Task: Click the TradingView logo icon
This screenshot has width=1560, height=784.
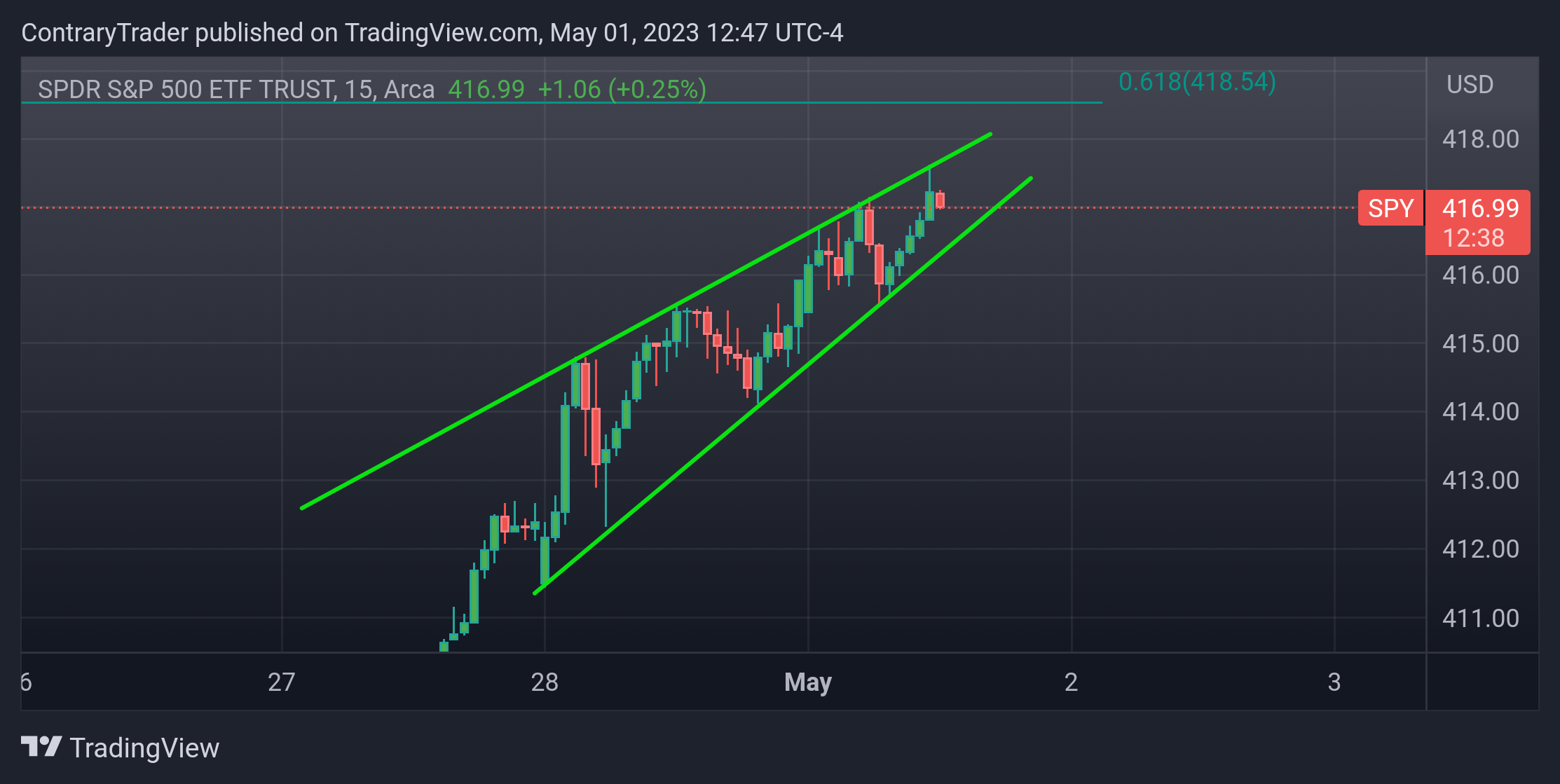Action: coord(41,747)
